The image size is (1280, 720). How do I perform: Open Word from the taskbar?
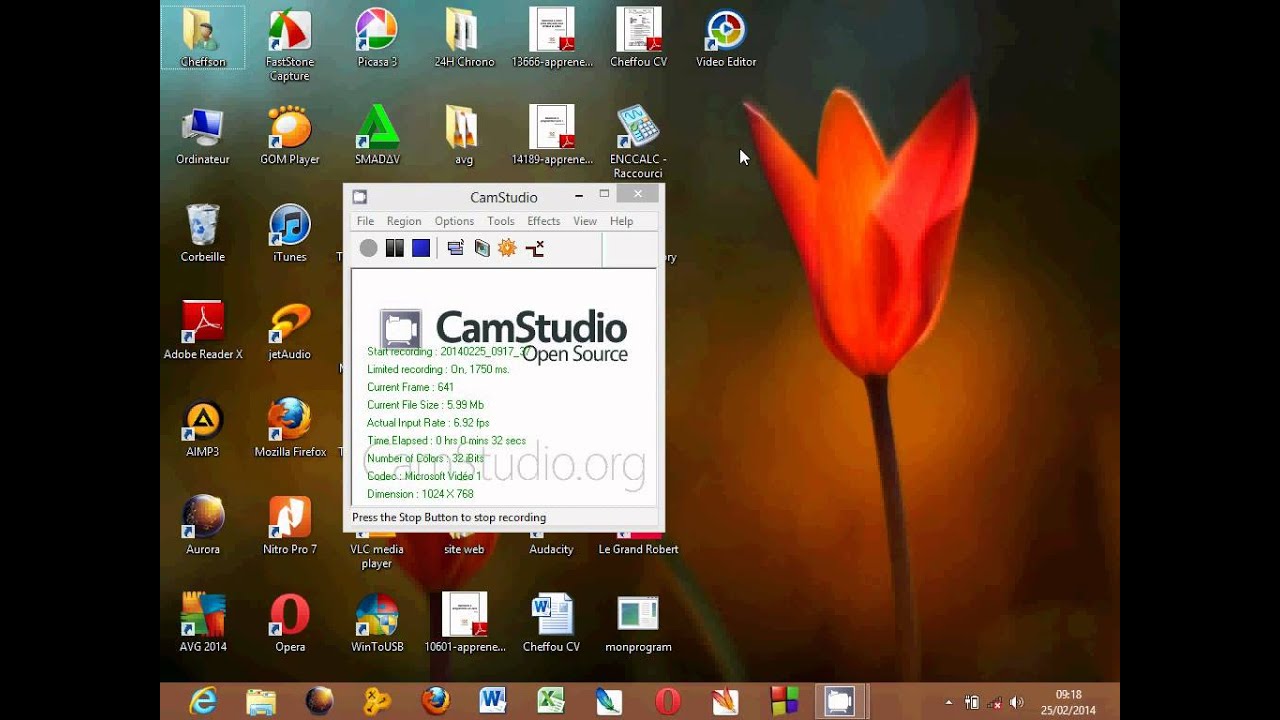[493, 701]
